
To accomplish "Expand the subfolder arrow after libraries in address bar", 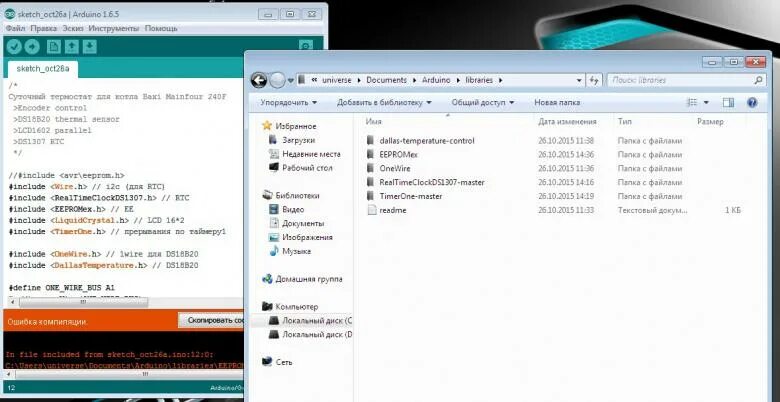I will point(500,80).
